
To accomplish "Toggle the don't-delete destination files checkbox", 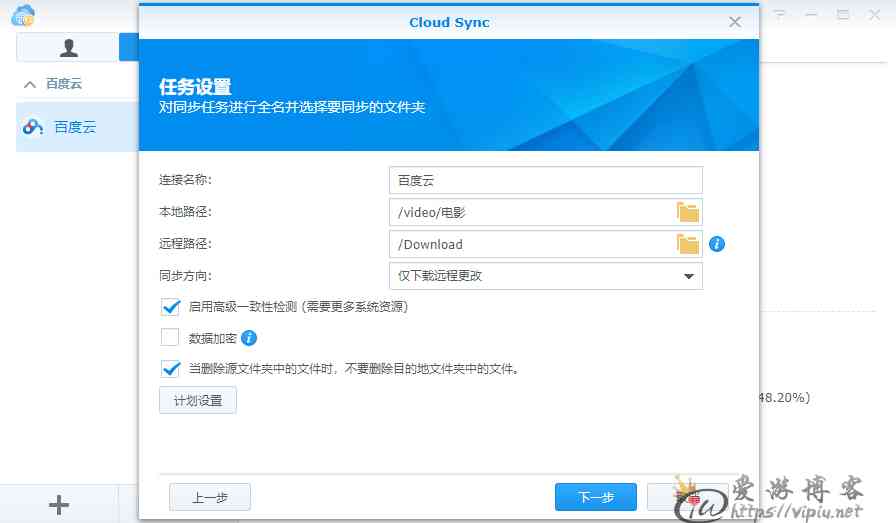I will [x=170, y=369].
